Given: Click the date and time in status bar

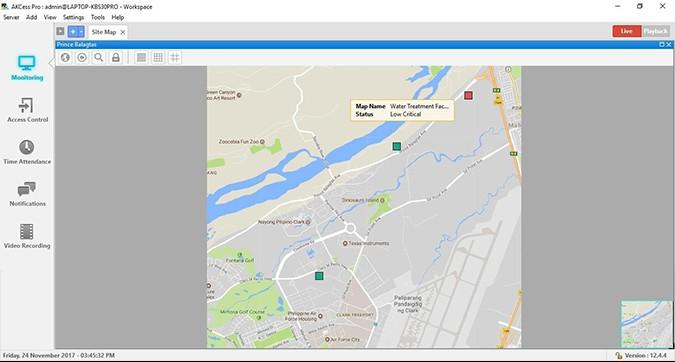Looking at the screenshot, I should pyautogui.click(x=59, y=356).
